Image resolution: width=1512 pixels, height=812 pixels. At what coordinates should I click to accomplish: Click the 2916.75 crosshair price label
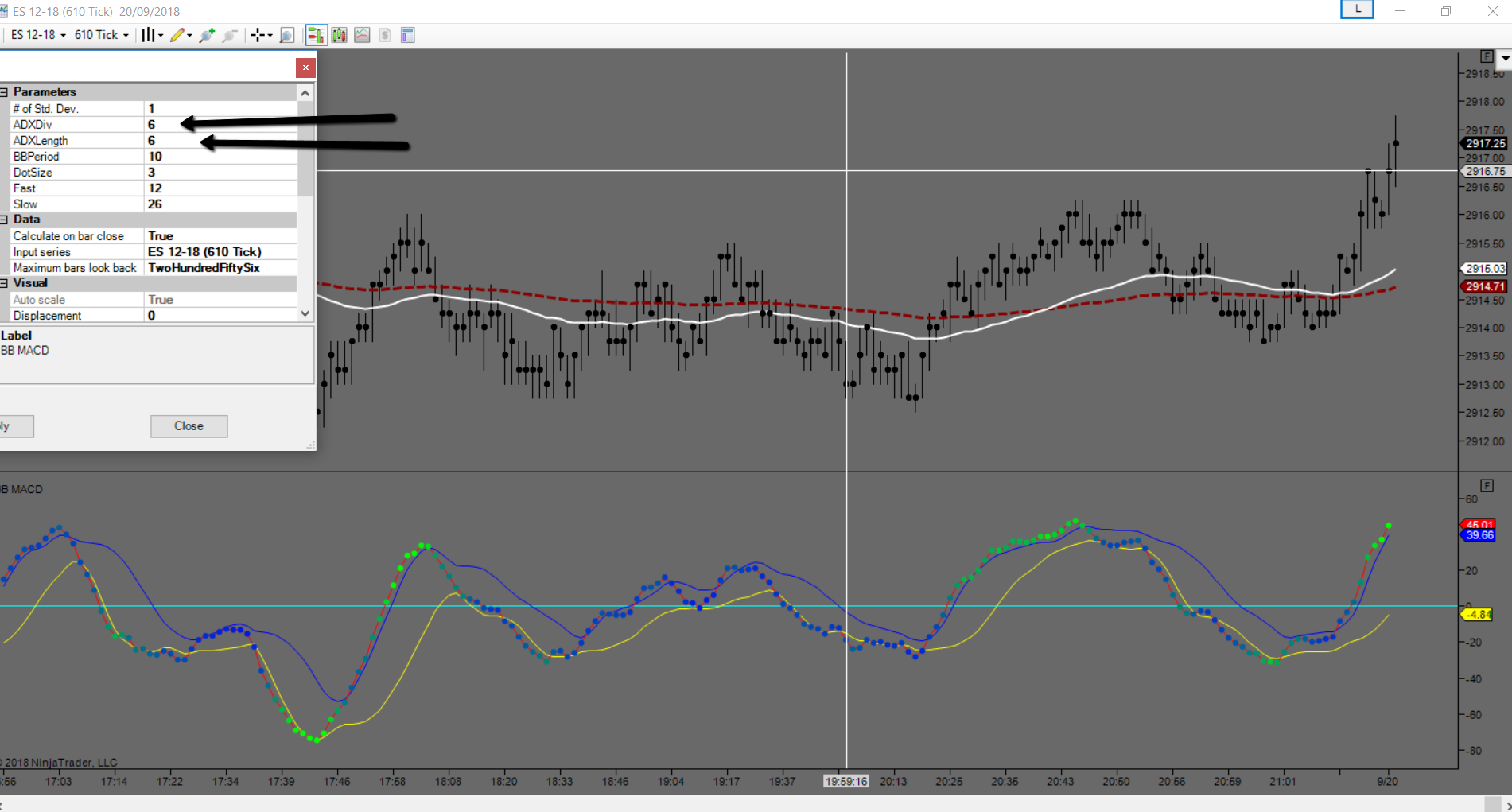1484,171
